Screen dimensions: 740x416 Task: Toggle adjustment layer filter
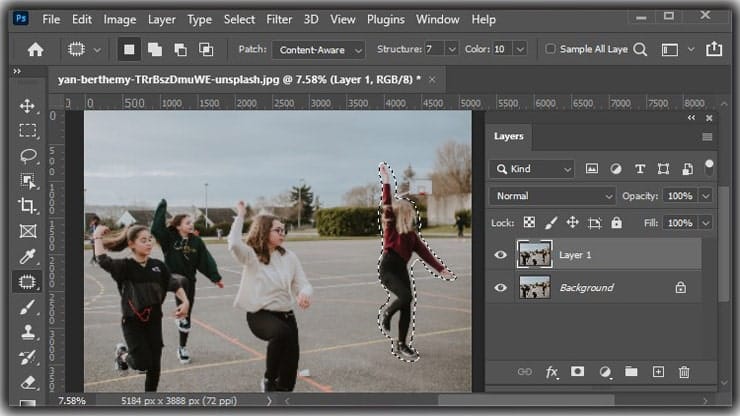615,169
